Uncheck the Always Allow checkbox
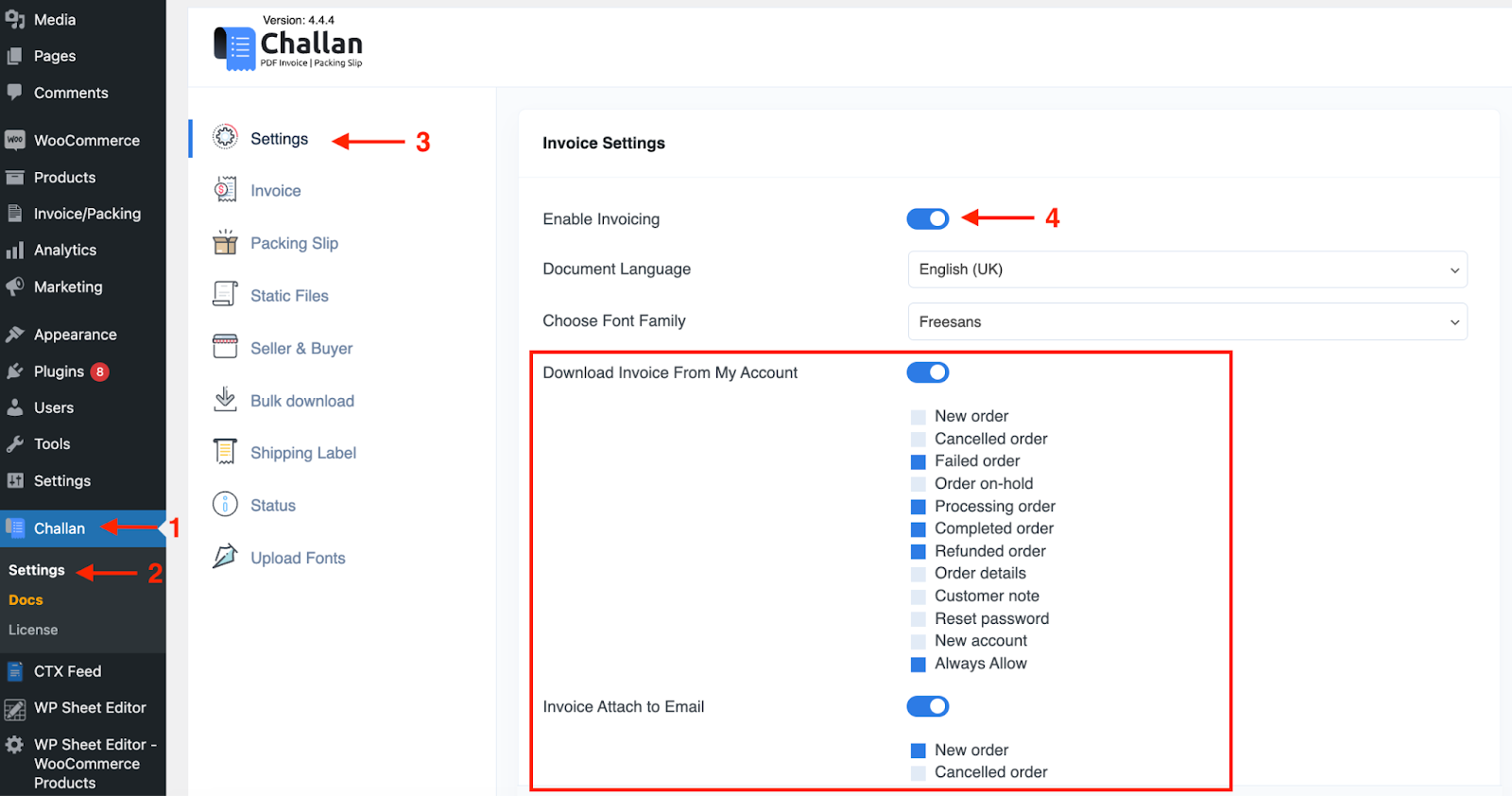 pyautogui.click(x=918, y=665)
